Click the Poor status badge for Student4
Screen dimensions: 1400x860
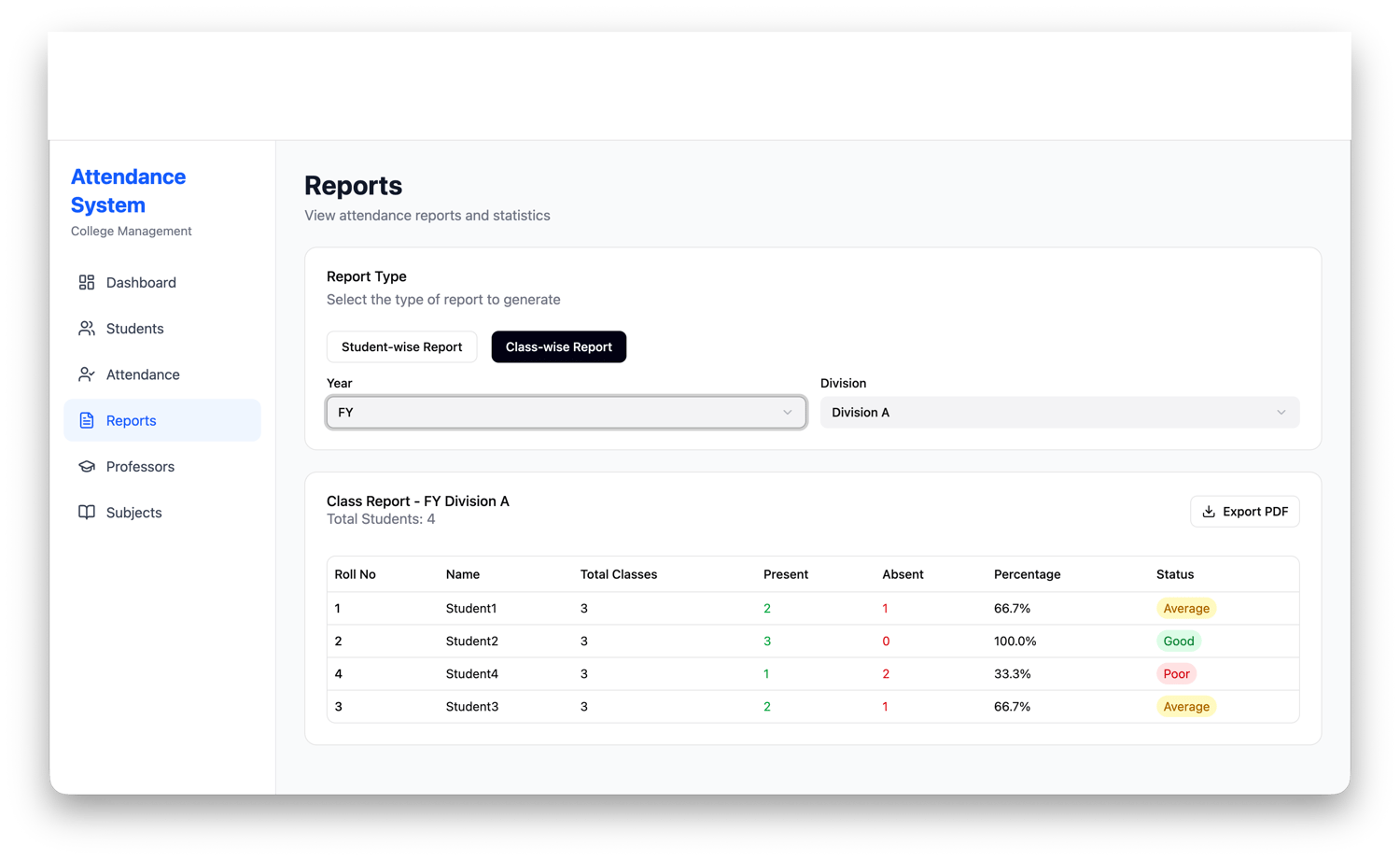pos(1176,673)
